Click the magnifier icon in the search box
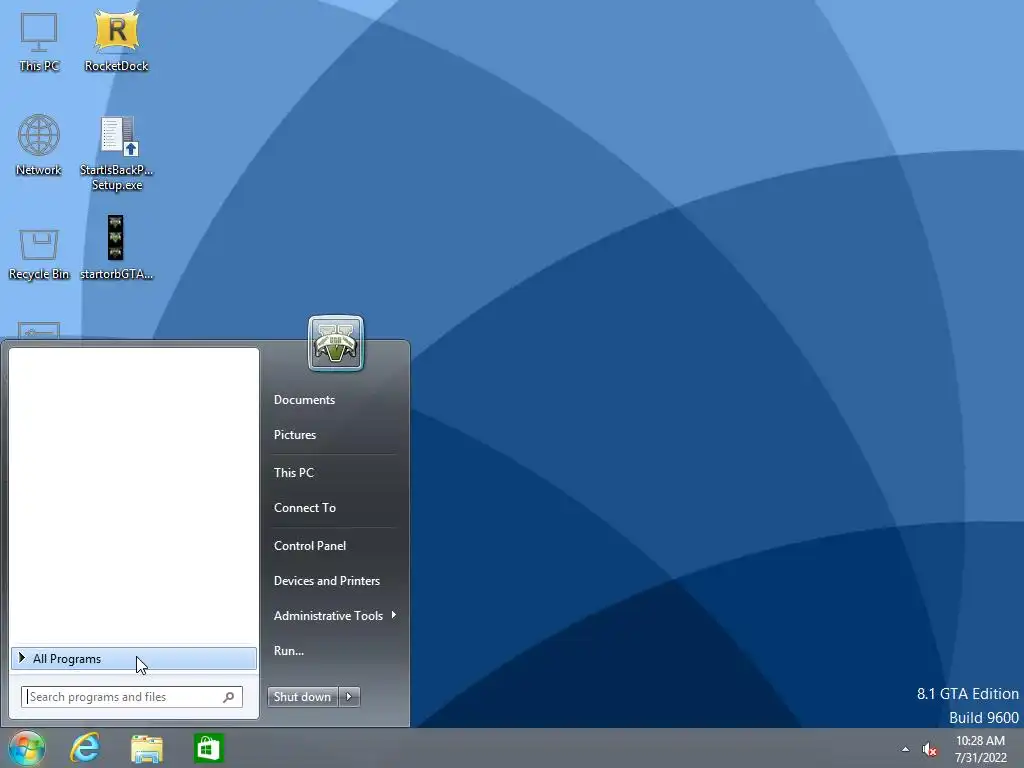 point(229,697)
